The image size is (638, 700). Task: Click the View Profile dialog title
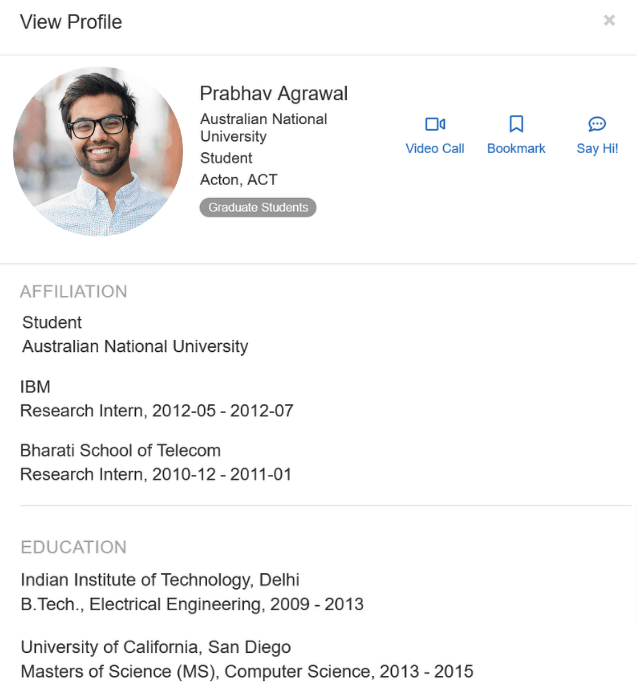(x=71, y=22)
